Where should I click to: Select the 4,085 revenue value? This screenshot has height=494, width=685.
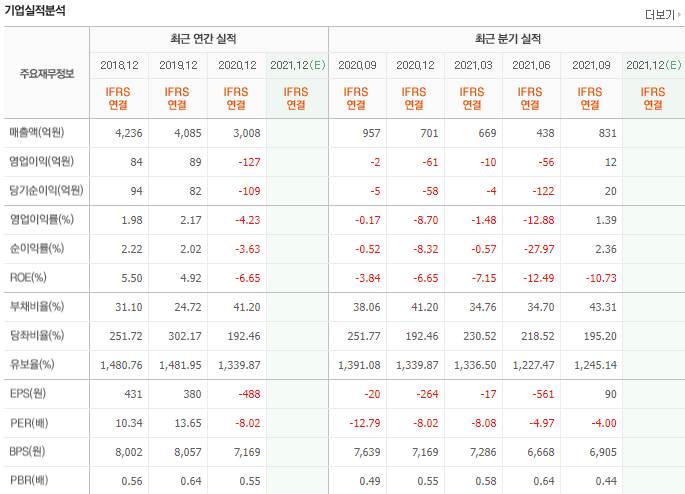(x=188, y=133)
